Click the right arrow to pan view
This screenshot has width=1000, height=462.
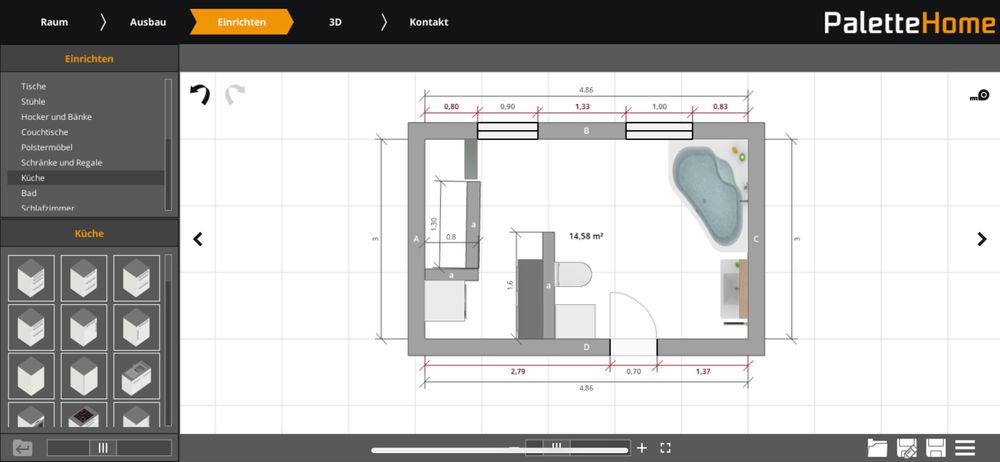point(981,239)
